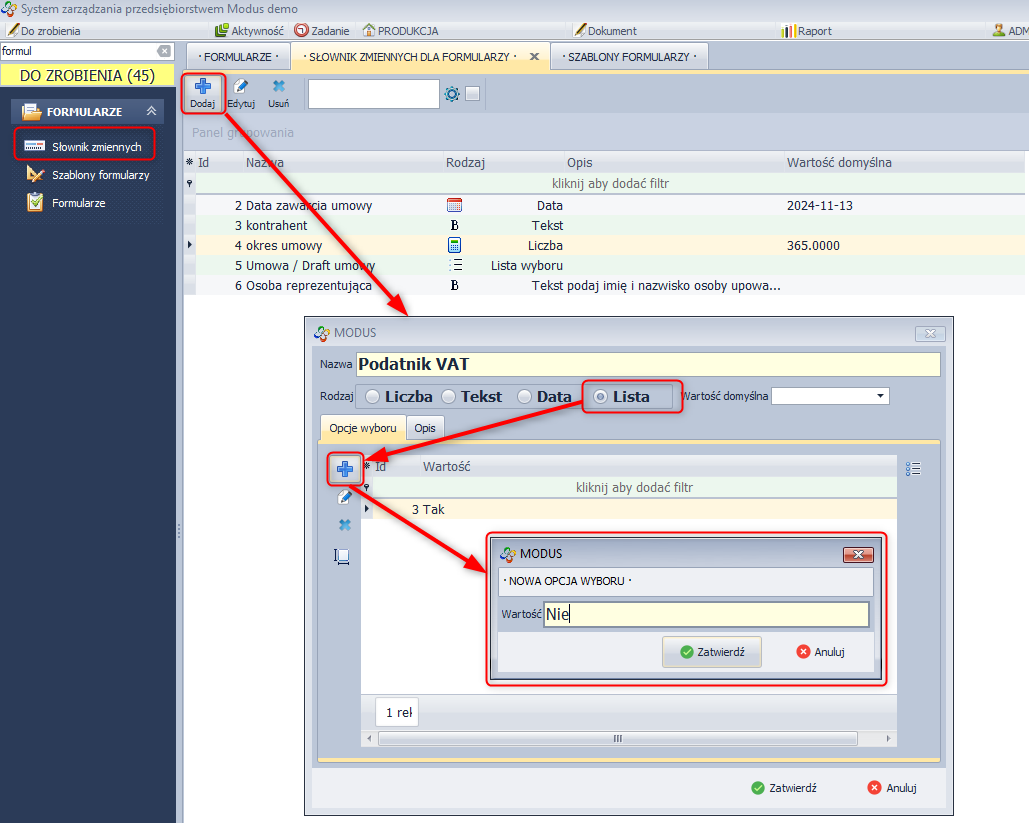Click the Edytuj pencil icon
This screenshot has width=1029, height=823.
241,88
